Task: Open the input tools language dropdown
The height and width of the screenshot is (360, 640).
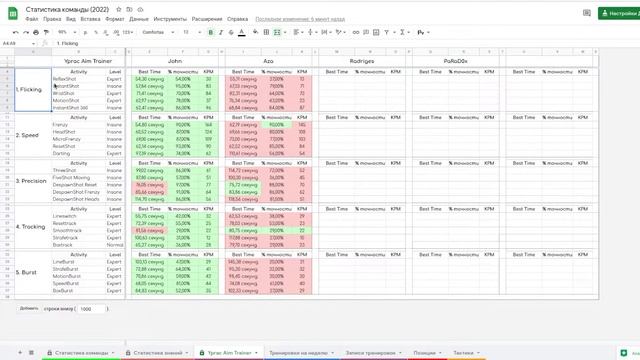Action: tap(423, 32)
